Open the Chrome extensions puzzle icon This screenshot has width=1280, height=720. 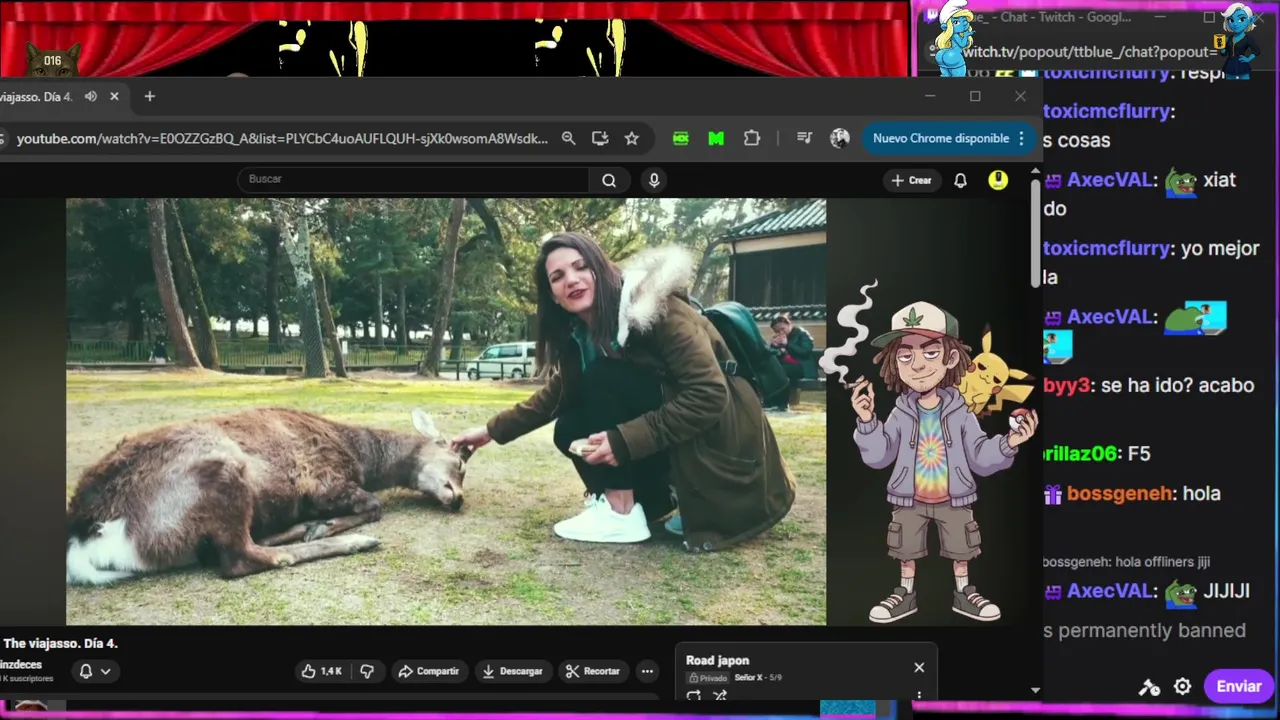(x=752, y=139)
